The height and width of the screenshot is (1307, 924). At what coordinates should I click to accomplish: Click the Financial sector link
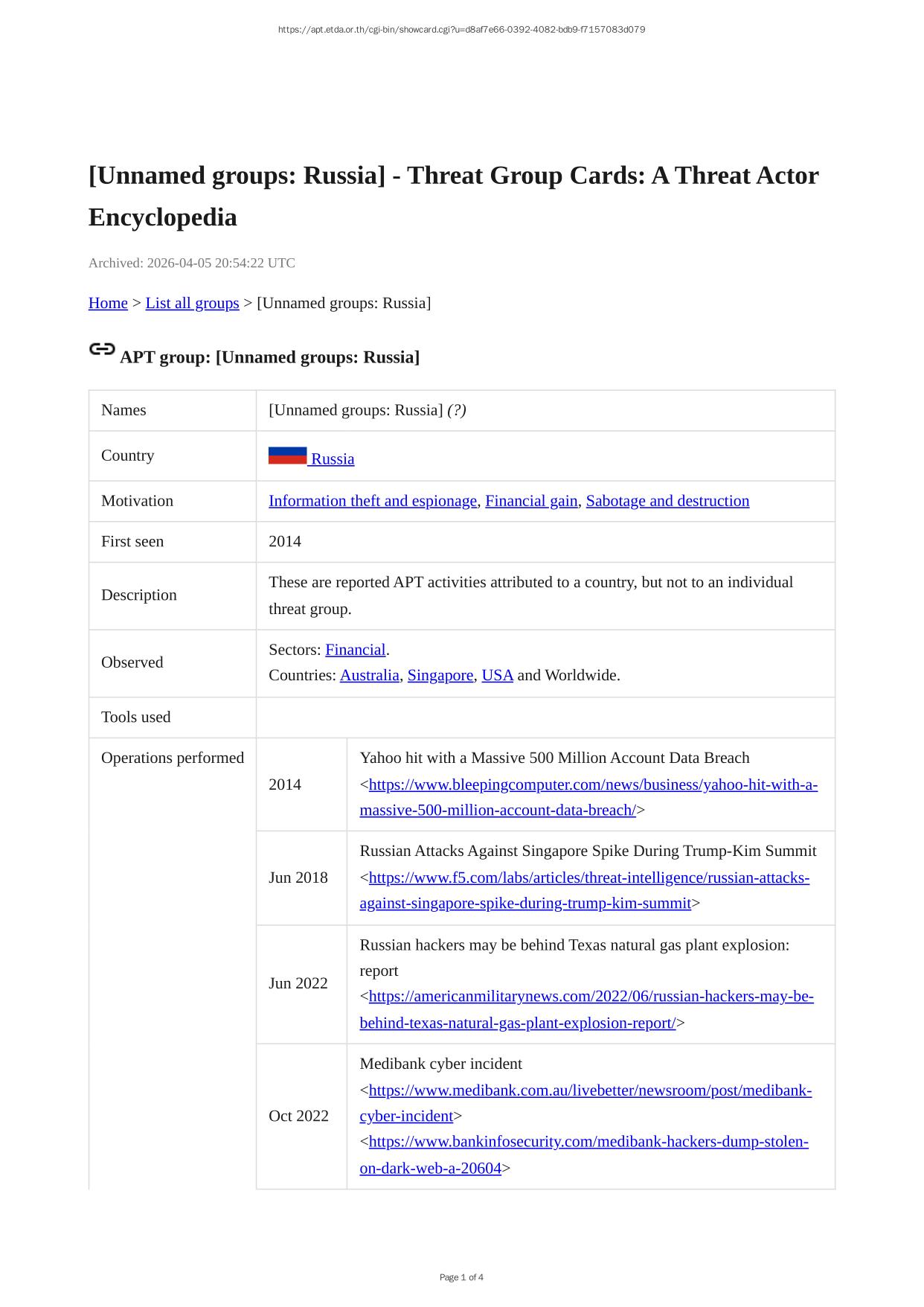coord(356,650)
